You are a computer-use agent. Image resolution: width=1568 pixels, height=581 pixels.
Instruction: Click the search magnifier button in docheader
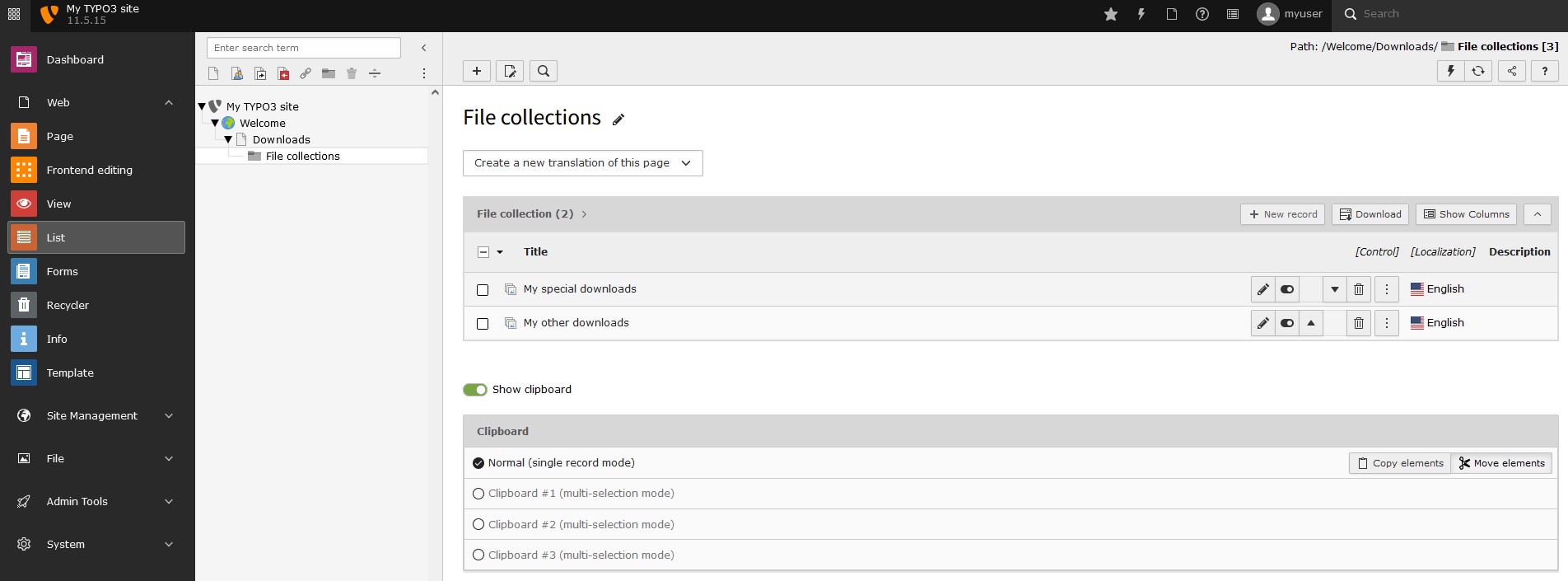pos(544,71)
